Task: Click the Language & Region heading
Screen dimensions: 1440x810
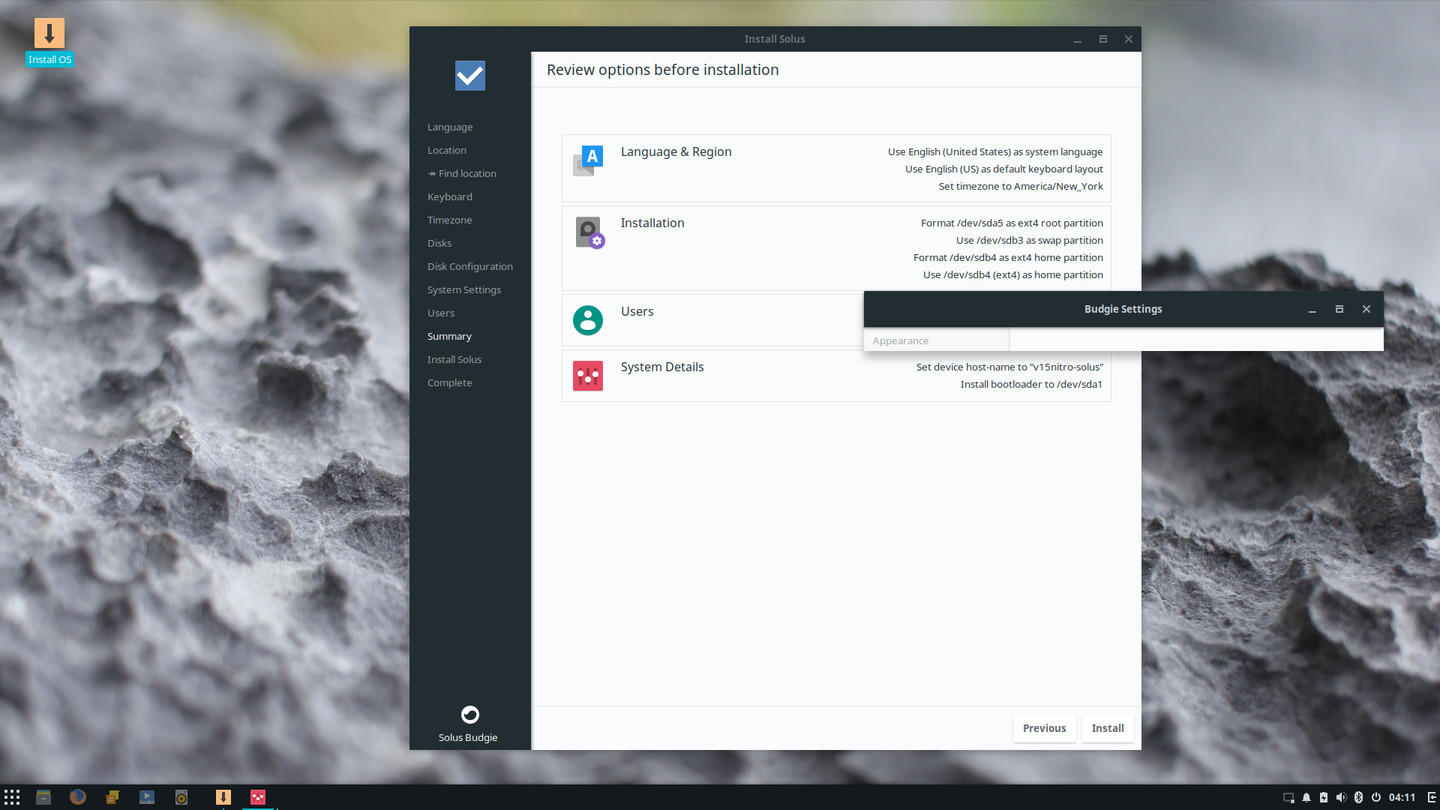Action: tap(676, 152)
